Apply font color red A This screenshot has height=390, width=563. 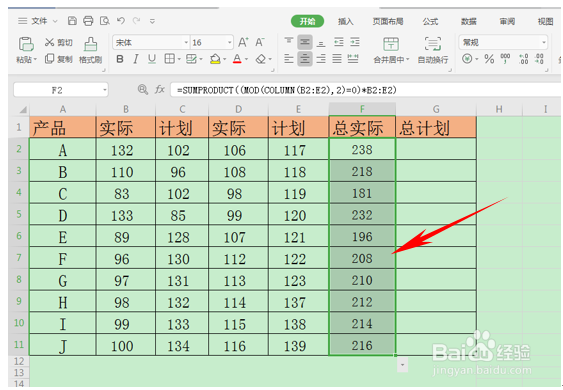[x=237, y=59]
